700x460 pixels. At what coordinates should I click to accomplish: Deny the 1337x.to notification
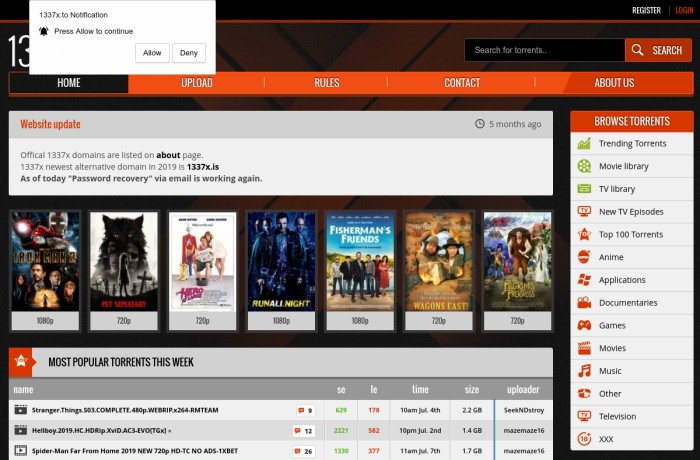(x=189, y=53)
